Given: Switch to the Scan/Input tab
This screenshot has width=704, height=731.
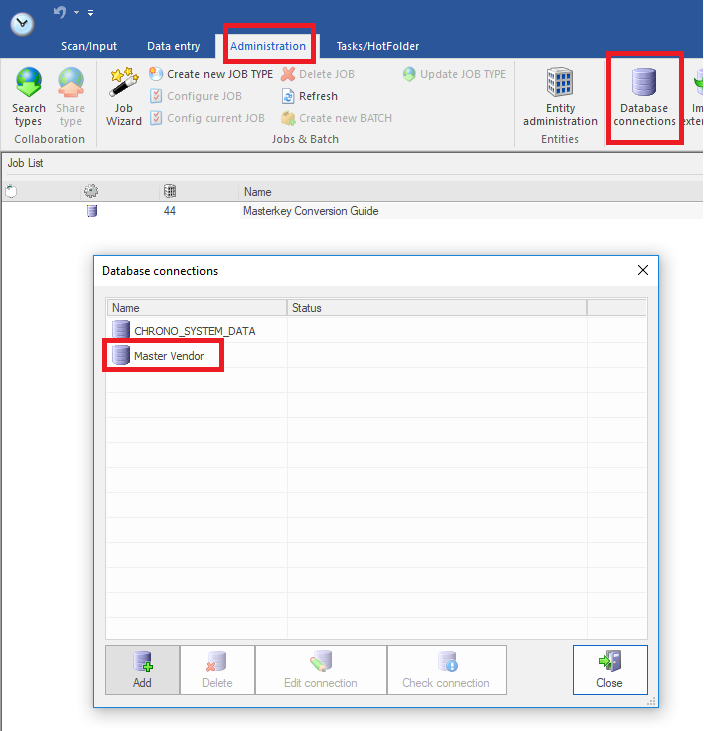Looking at the screenshot, I should [89, 46].
